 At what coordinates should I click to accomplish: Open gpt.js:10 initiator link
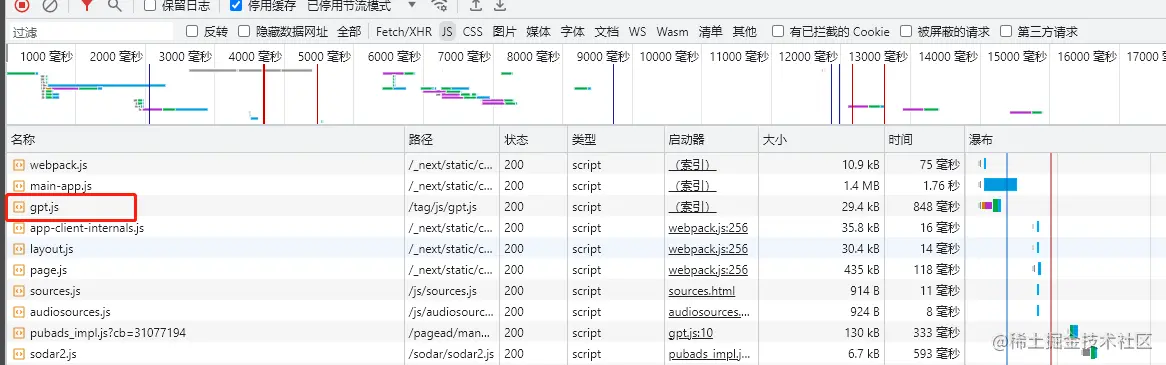(x=690, y=333)
